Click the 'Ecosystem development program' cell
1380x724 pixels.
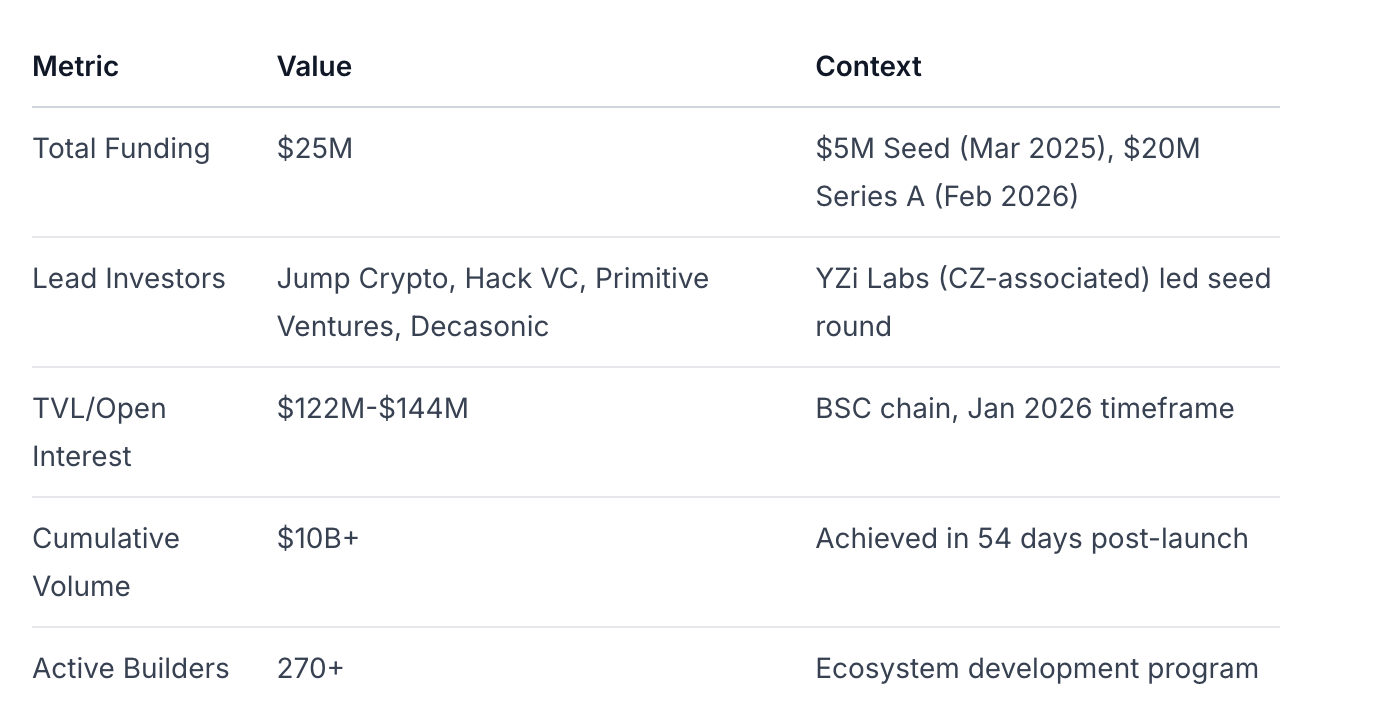click(1036, 669)
